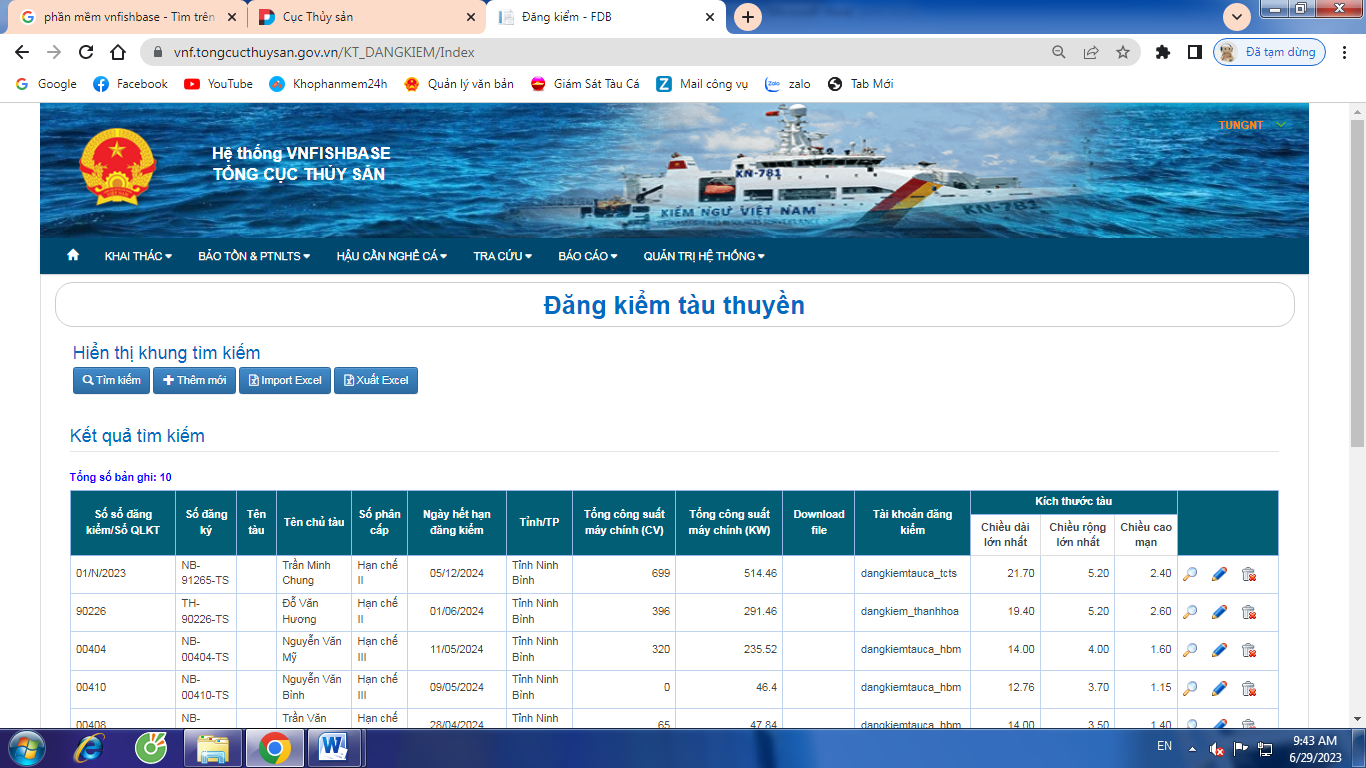Open browser home page icon
The image size is (1366, 768).
click(x=118, y=52)
